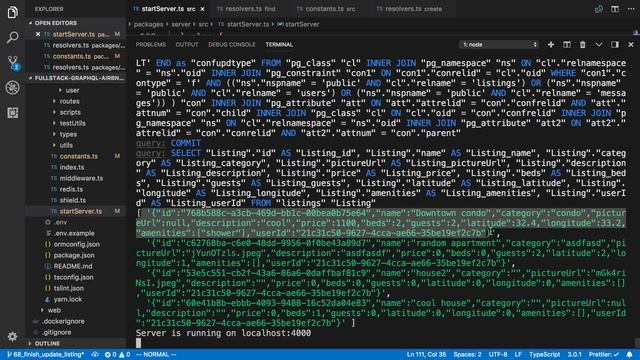The image size is (640, 360).
Task: Click terminal input cursor line
Action: [x=138, y=343]
